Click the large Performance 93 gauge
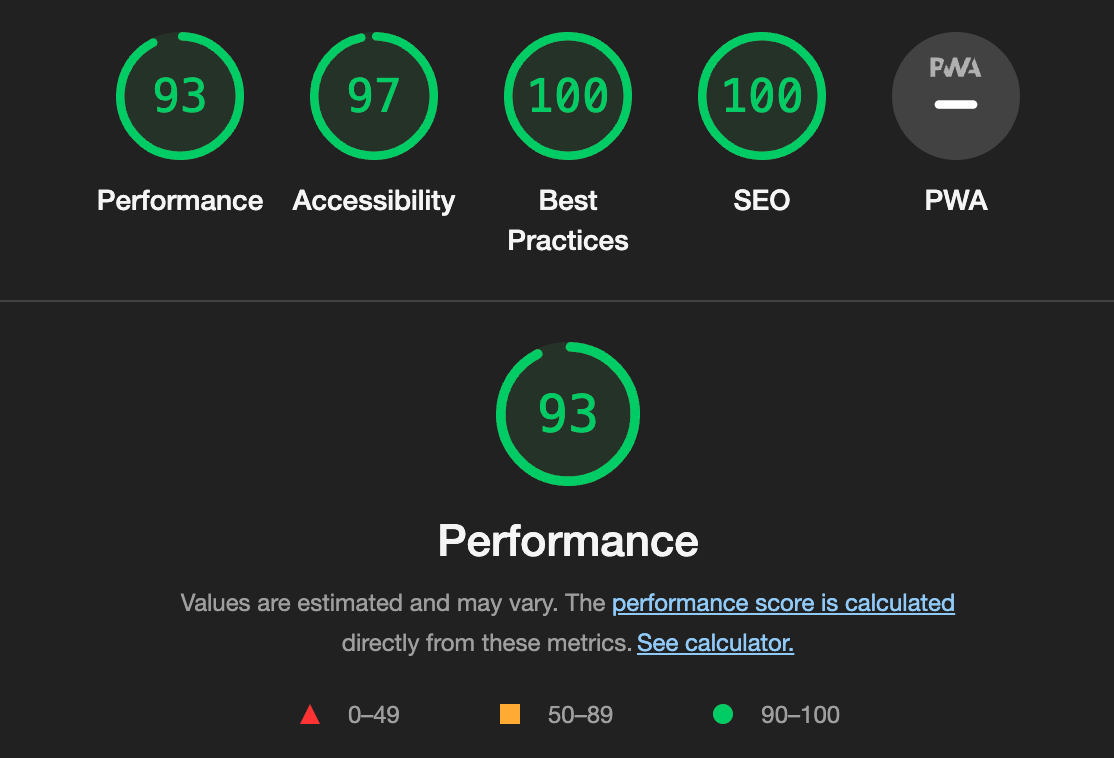Viewport: 1114px width, 758px height. (568, 414)
